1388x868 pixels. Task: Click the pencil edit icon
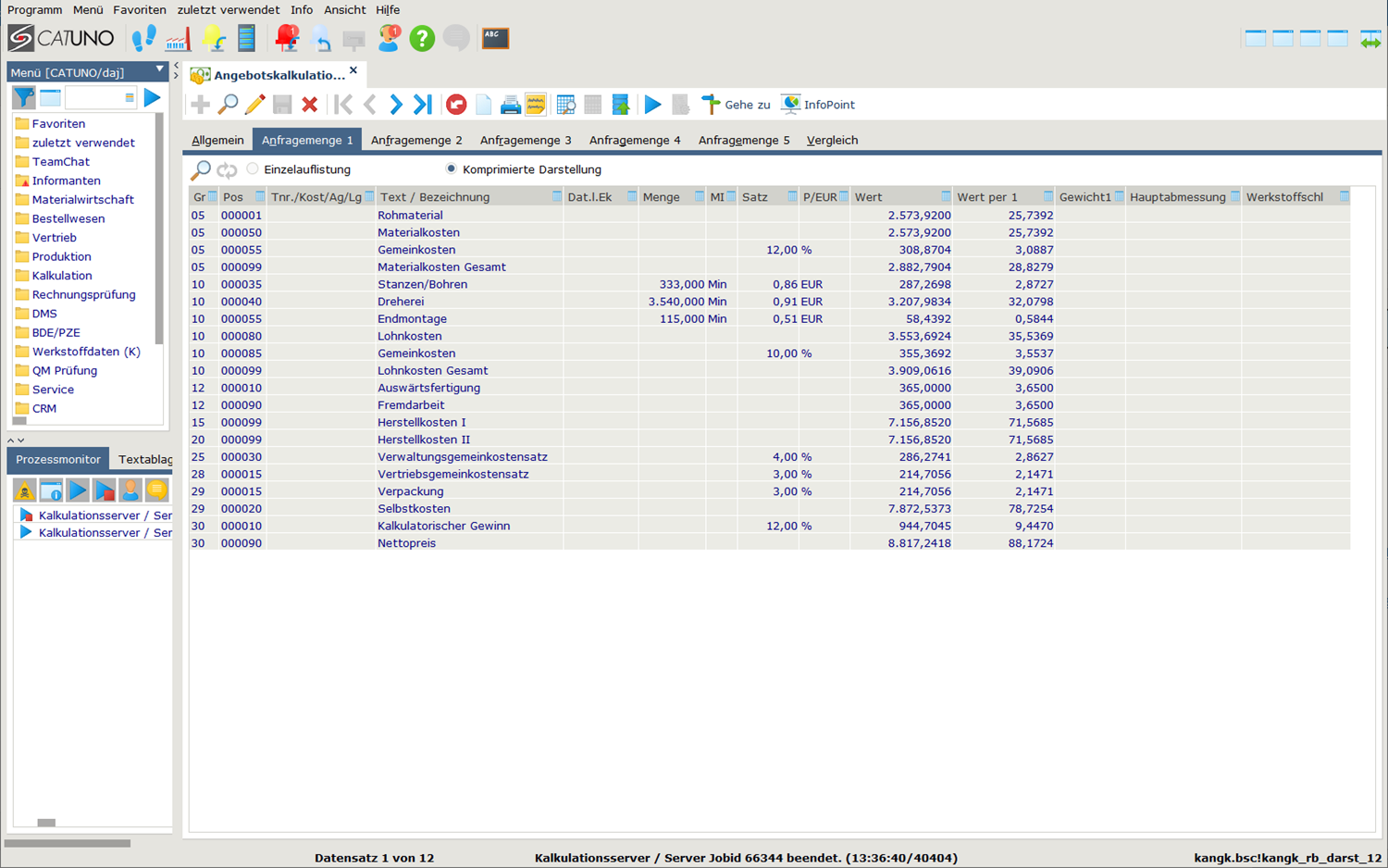tap(254, 105)
